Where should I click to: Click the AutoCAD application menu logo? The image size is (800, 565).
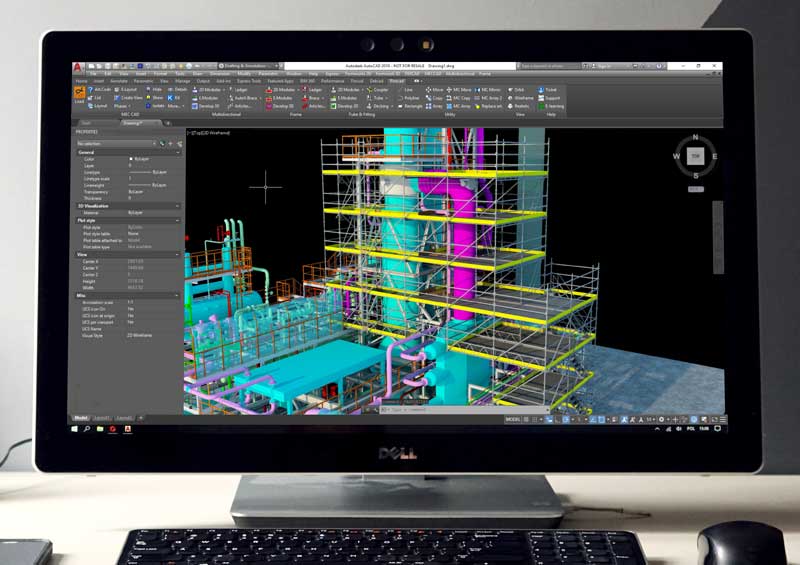[78, 67]
